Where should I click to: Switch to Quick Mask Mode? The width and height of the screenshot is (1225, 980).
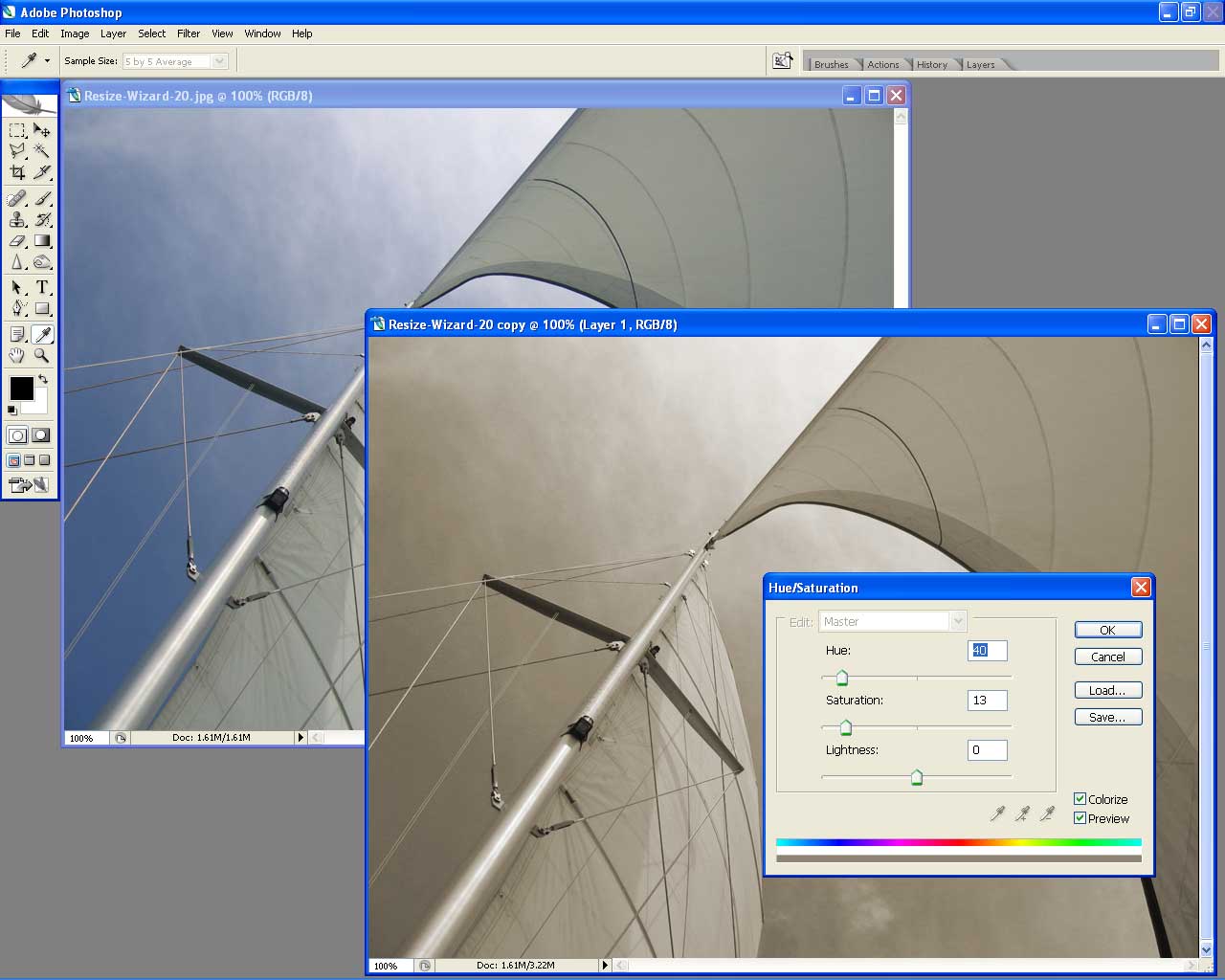[41, 435]
